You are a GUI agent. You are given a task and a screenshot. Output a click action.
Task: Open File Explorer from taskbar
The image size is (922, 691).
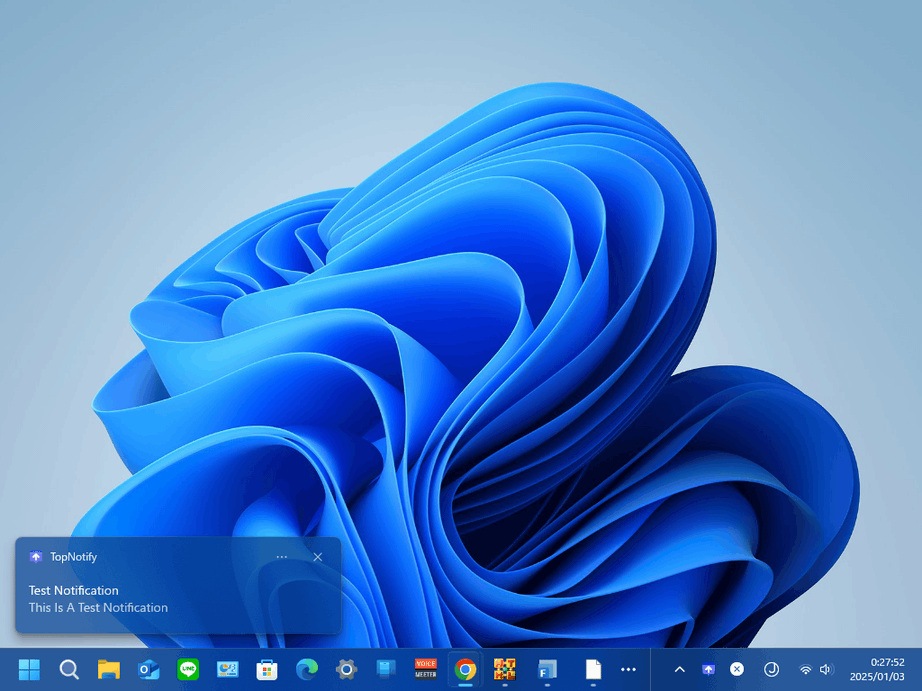coord(109,669)
